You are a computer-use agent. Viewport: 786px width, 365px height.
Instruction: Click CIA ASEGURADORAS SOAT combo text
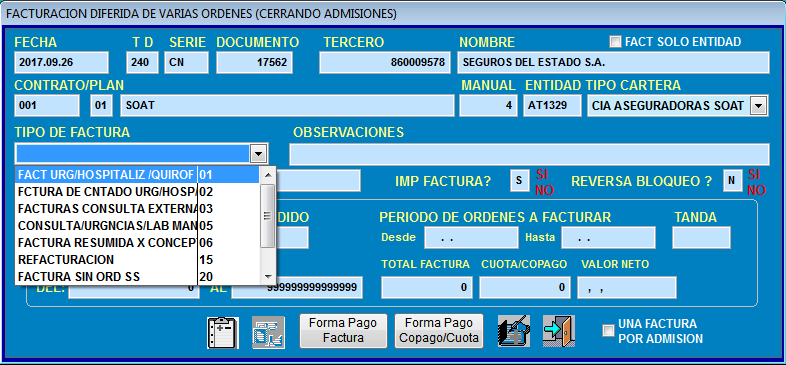click(668, 106)
